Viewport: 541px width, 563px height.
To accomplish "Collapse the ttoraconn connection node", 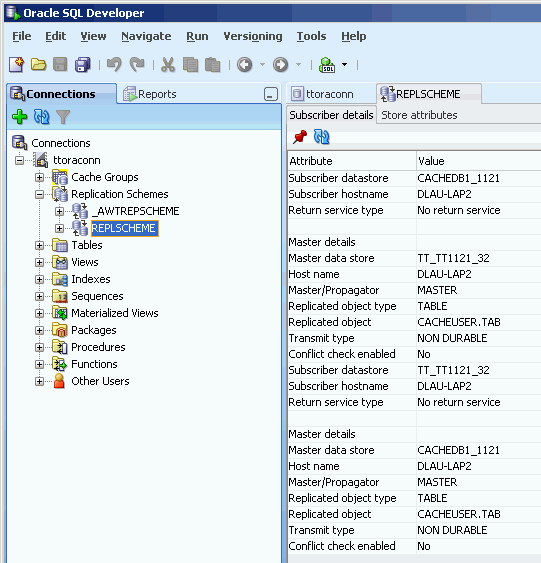I will pos(19,160).
